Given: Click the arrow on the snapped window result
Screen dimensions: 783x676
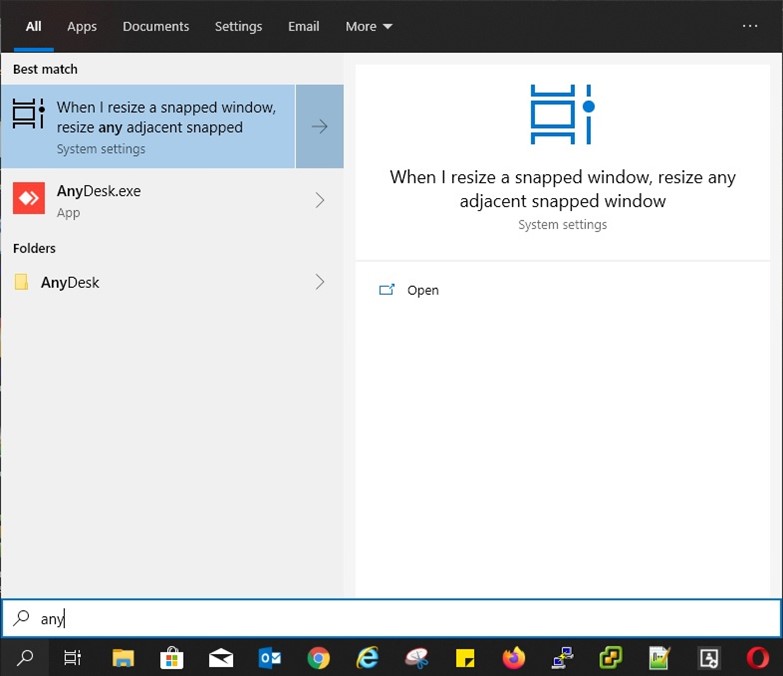Looking at the screenshot, I should [x=320, y=126].
